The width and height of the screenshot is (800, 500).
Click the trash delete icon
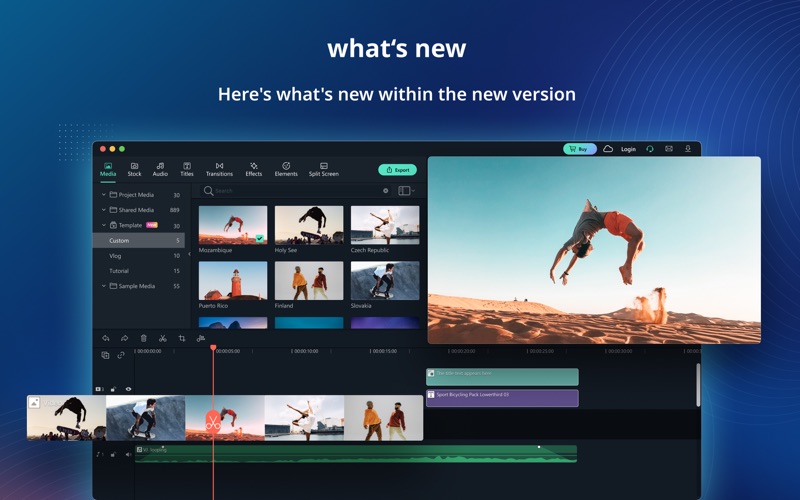[143, 338]
